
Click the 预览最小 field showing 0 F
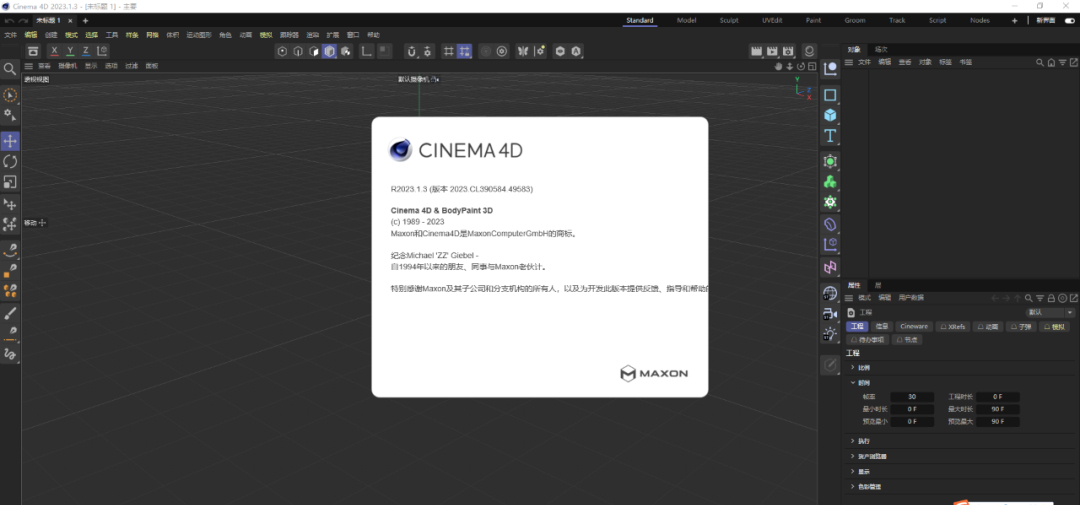coord(912,422)
